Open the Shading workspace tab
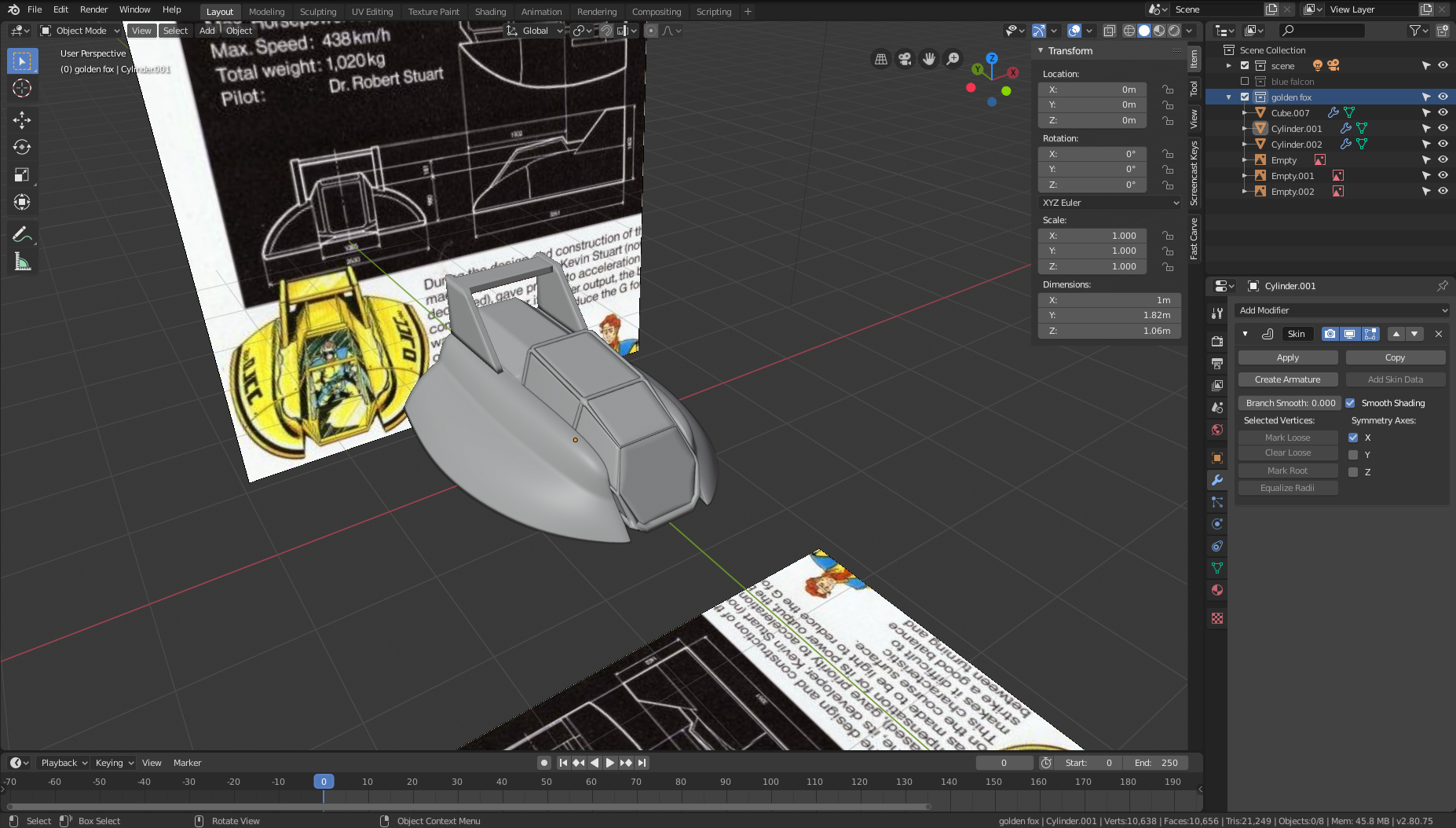 click(490, 12)
